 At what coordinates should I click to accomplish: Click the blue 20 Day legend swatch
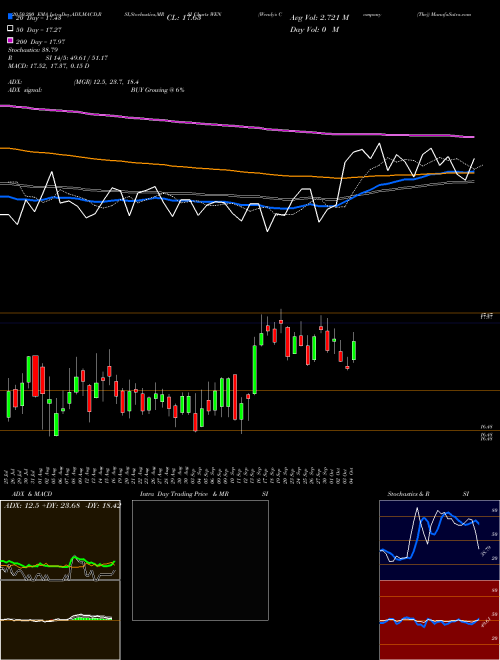(x=10, y=17)
